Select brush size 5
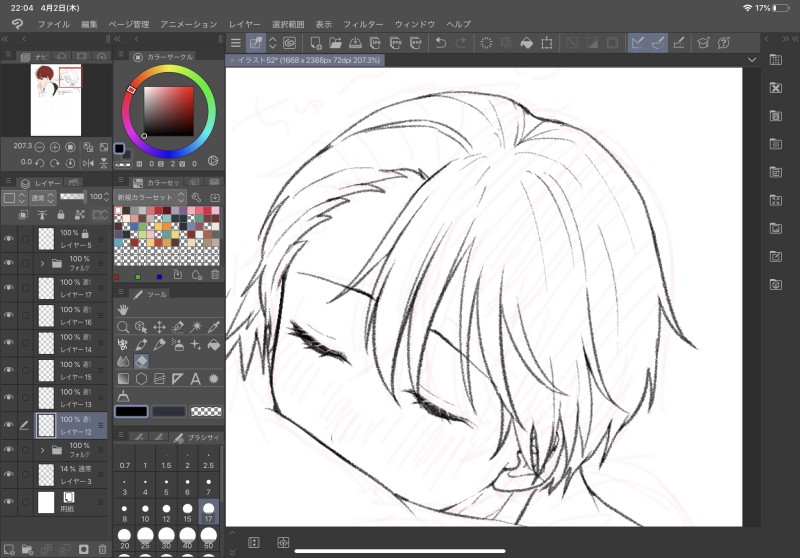The width and height of the screenshot is (800, 558). [166, 486]
